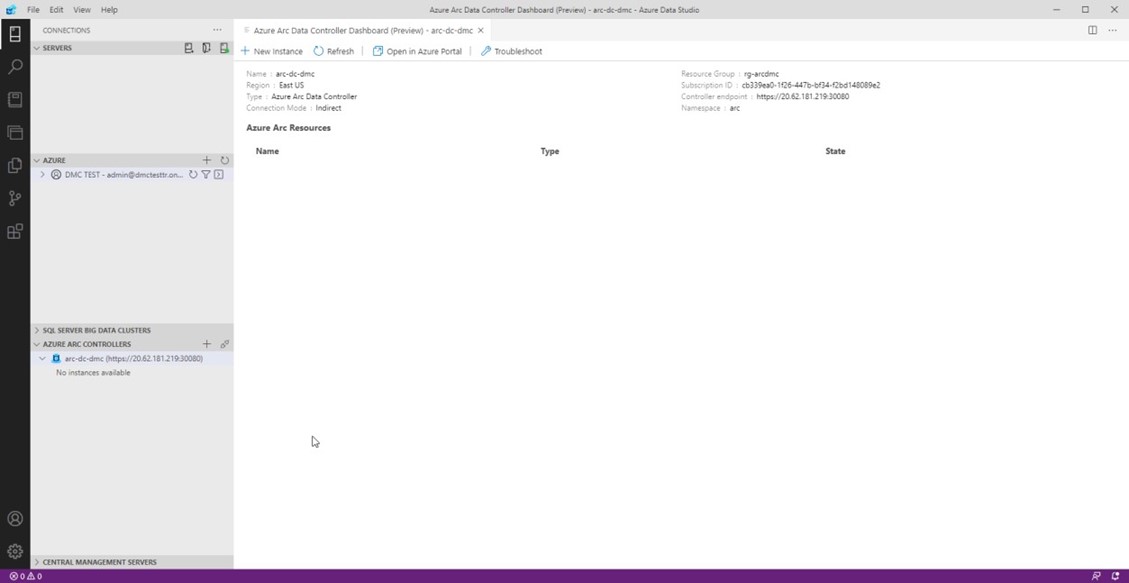Click the East US region value

coord(292,85)
